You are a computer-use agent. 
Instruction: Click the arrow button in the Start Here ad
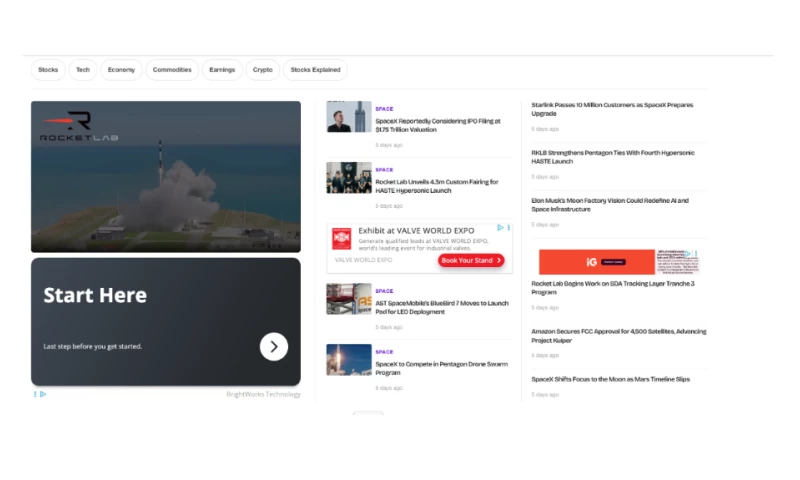tap(274, 347)
